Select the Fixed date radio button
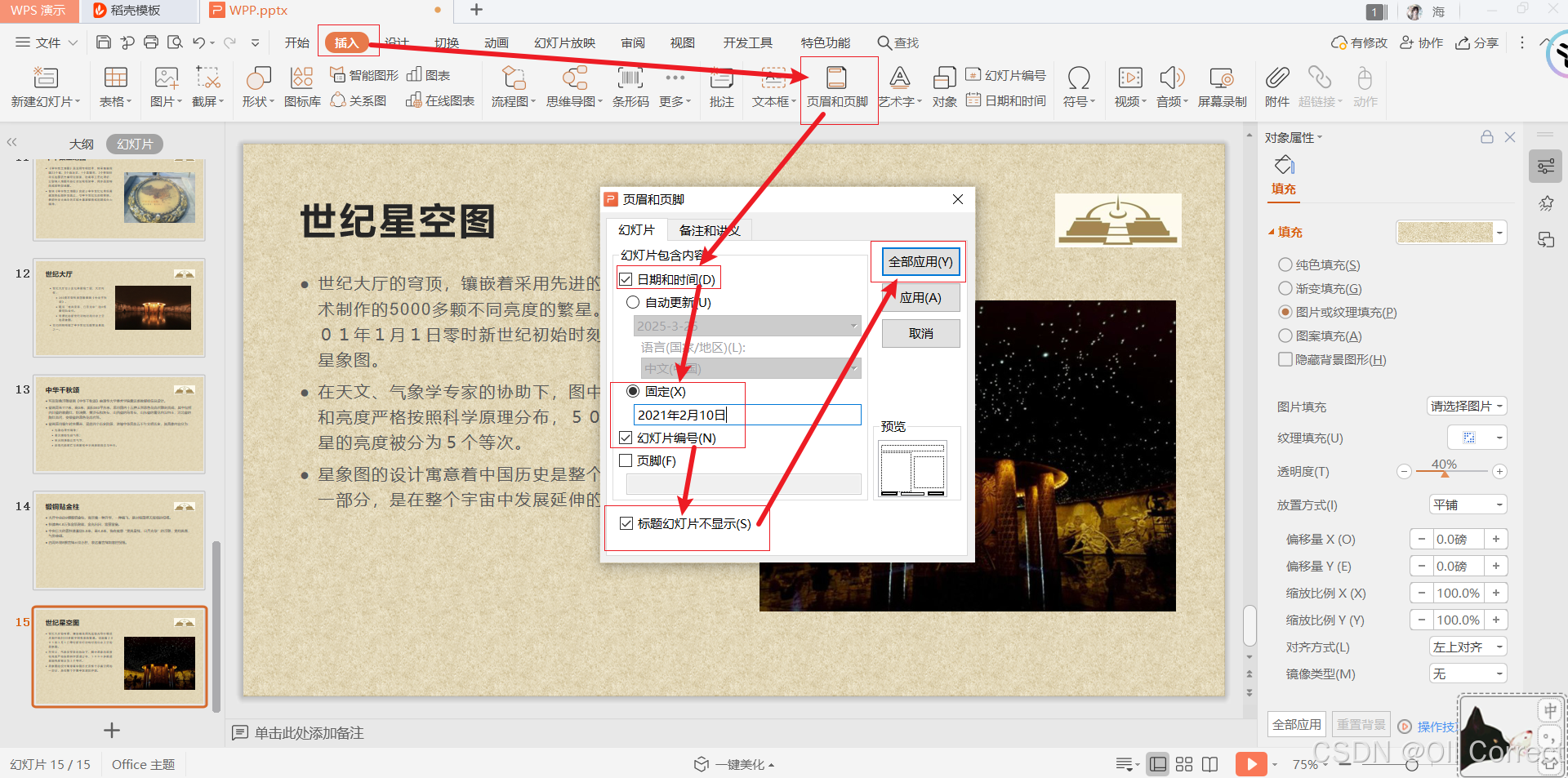The image size is (1568, 778). pos(633,392)
